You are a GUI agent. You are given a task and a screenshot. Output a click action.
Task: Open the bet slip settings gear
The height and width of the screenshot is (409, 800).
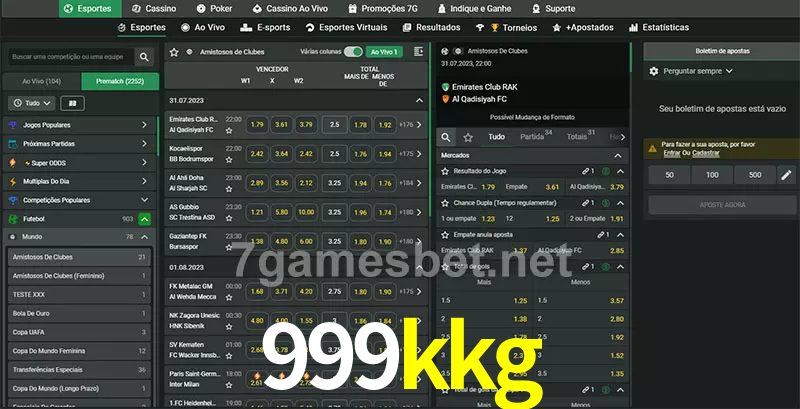point(654,71)
